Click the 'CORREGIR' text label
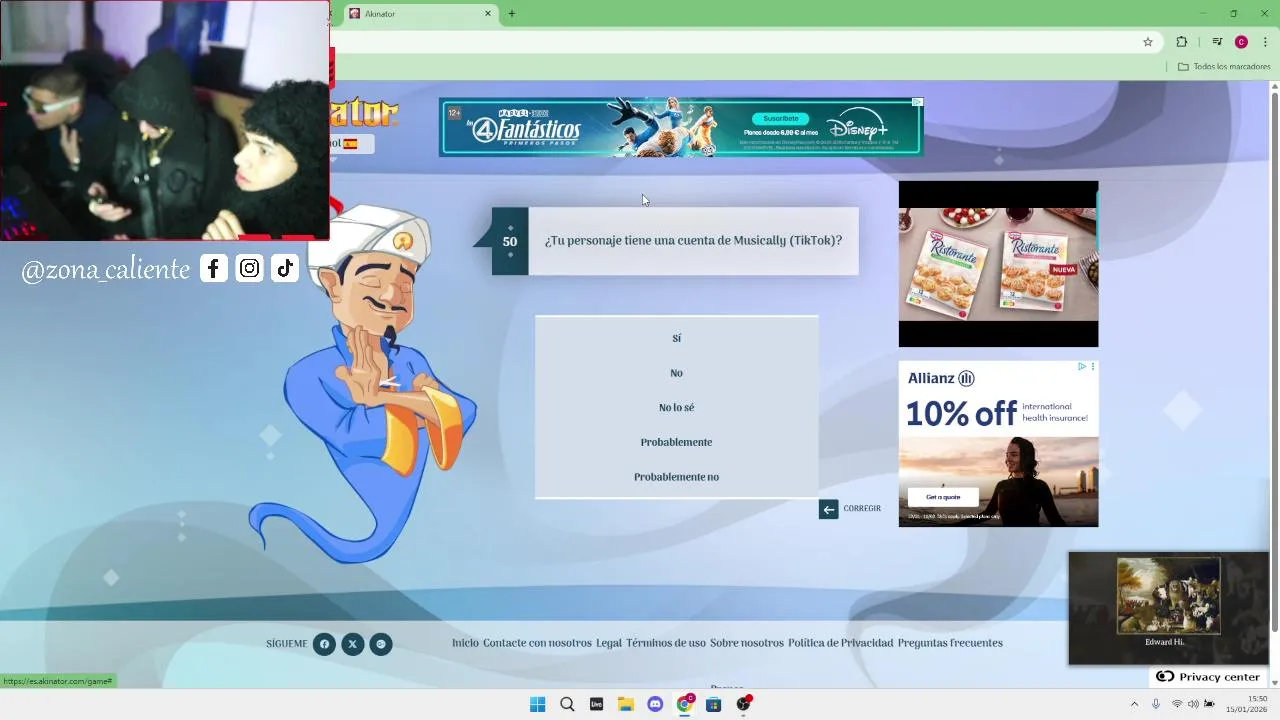Screen dimensions: 1280x720 point(862,509)
